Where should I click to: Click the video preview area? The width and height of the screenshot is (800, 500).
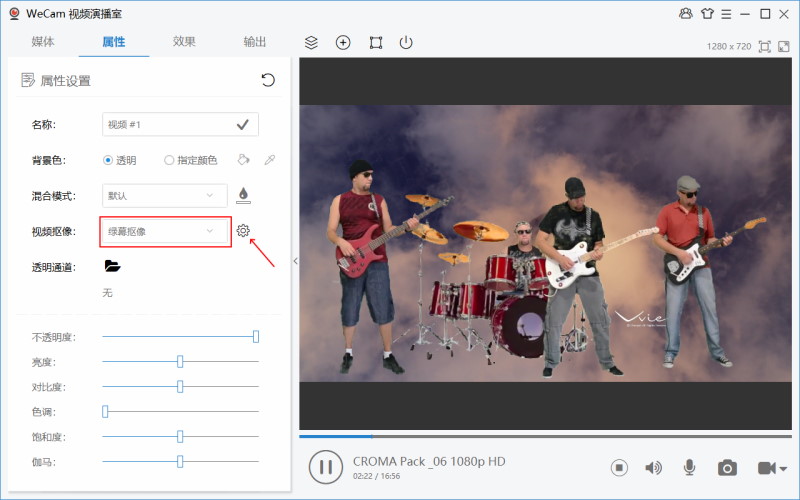[545, 243]
